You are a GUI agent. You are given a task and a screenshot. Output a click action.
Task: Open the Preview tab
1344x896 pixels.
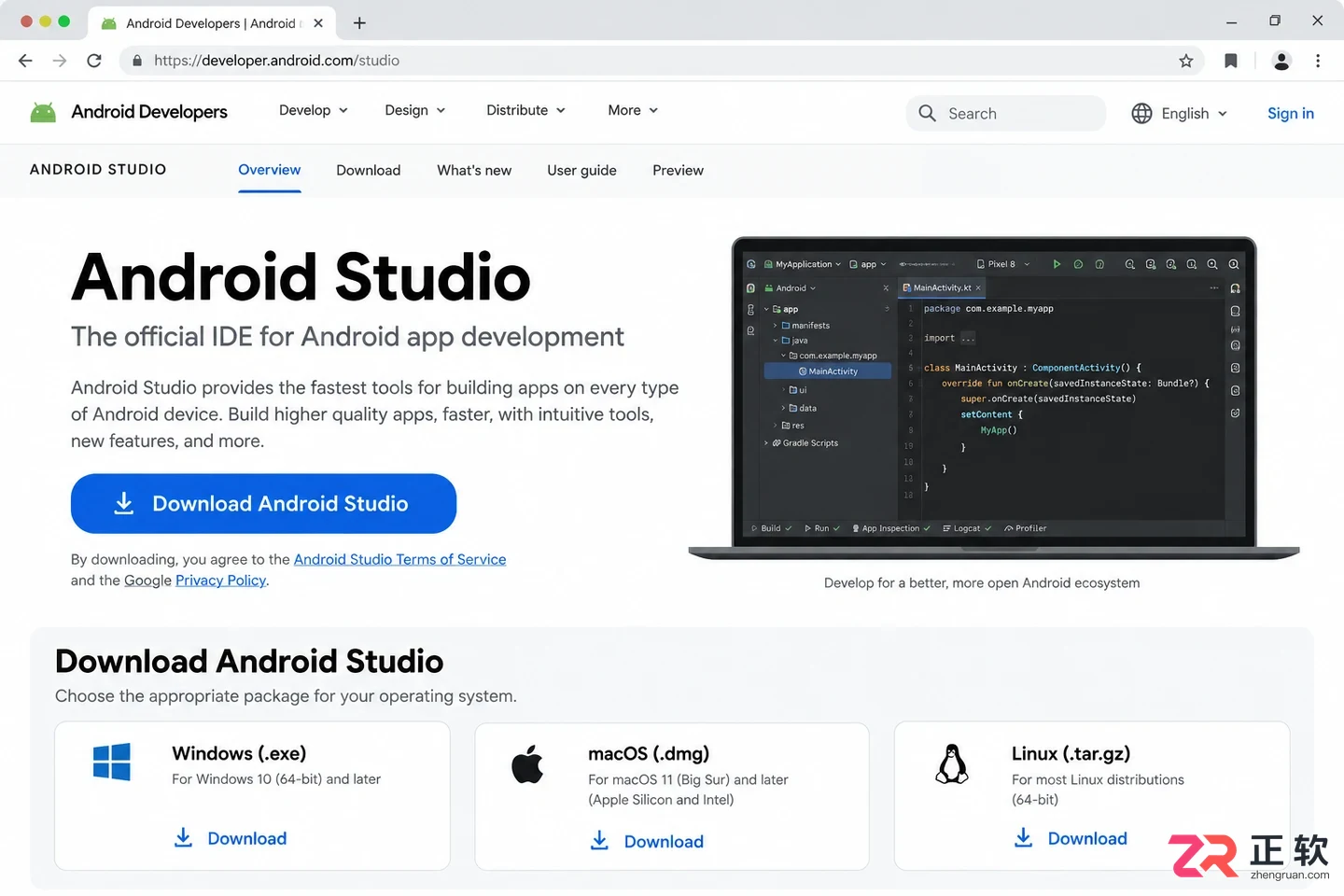tap(679, 170)
